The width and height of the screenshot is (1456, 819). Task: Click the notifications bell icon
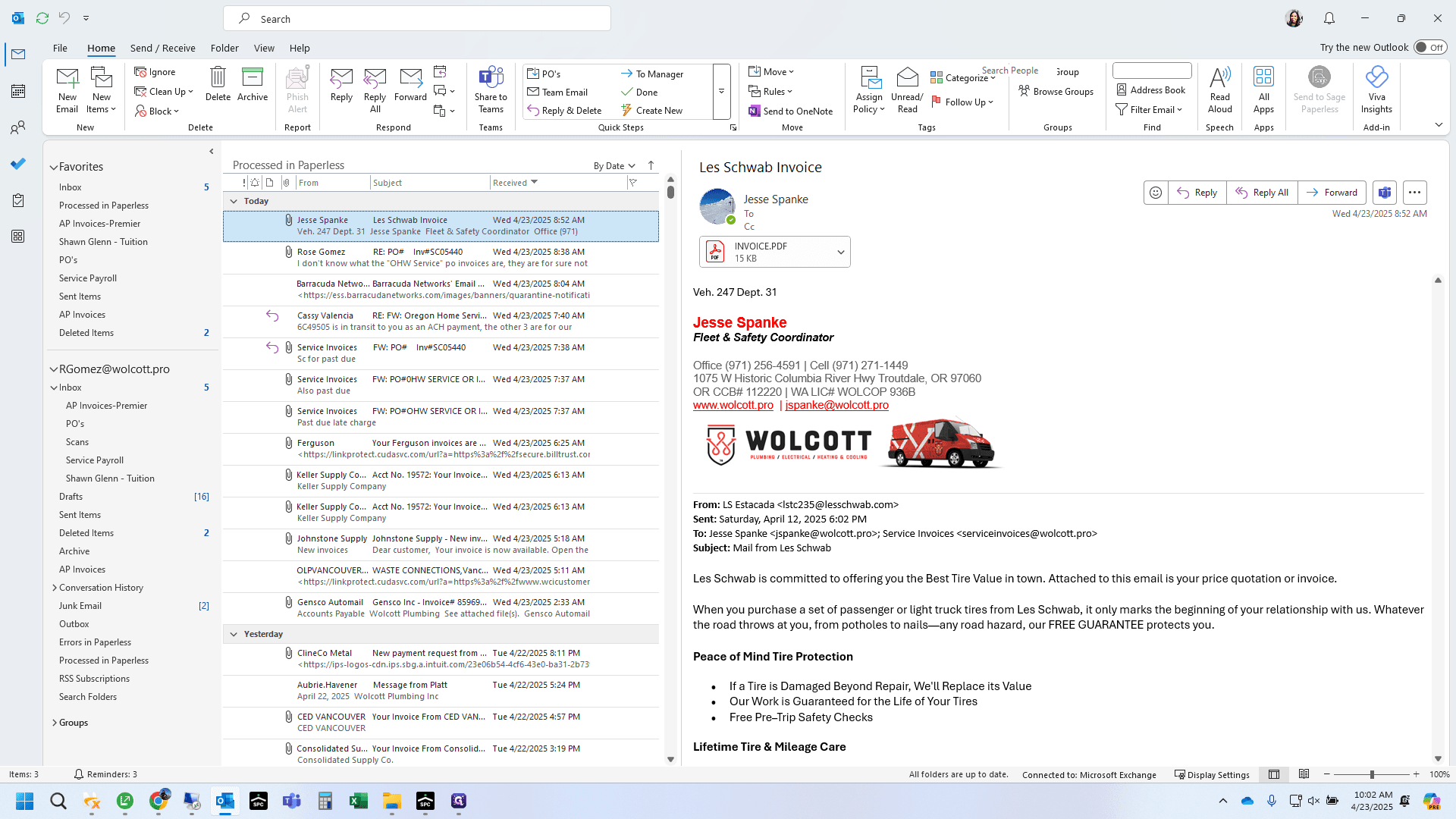coord(1329,18)
